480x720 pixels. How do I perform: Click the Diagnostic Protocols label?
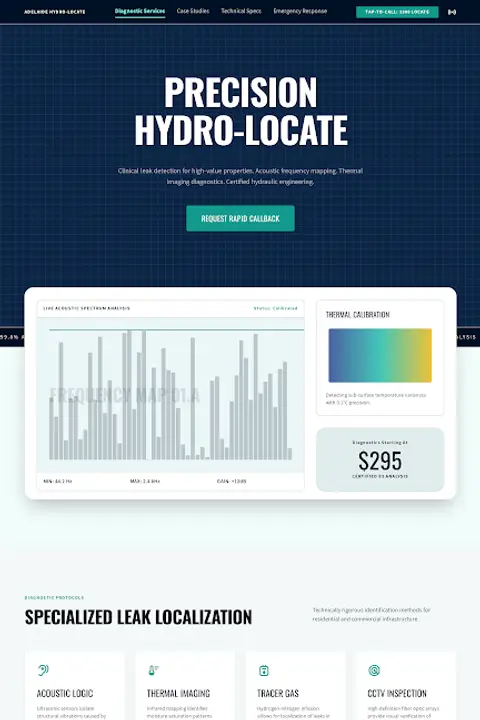coord(54,597)
